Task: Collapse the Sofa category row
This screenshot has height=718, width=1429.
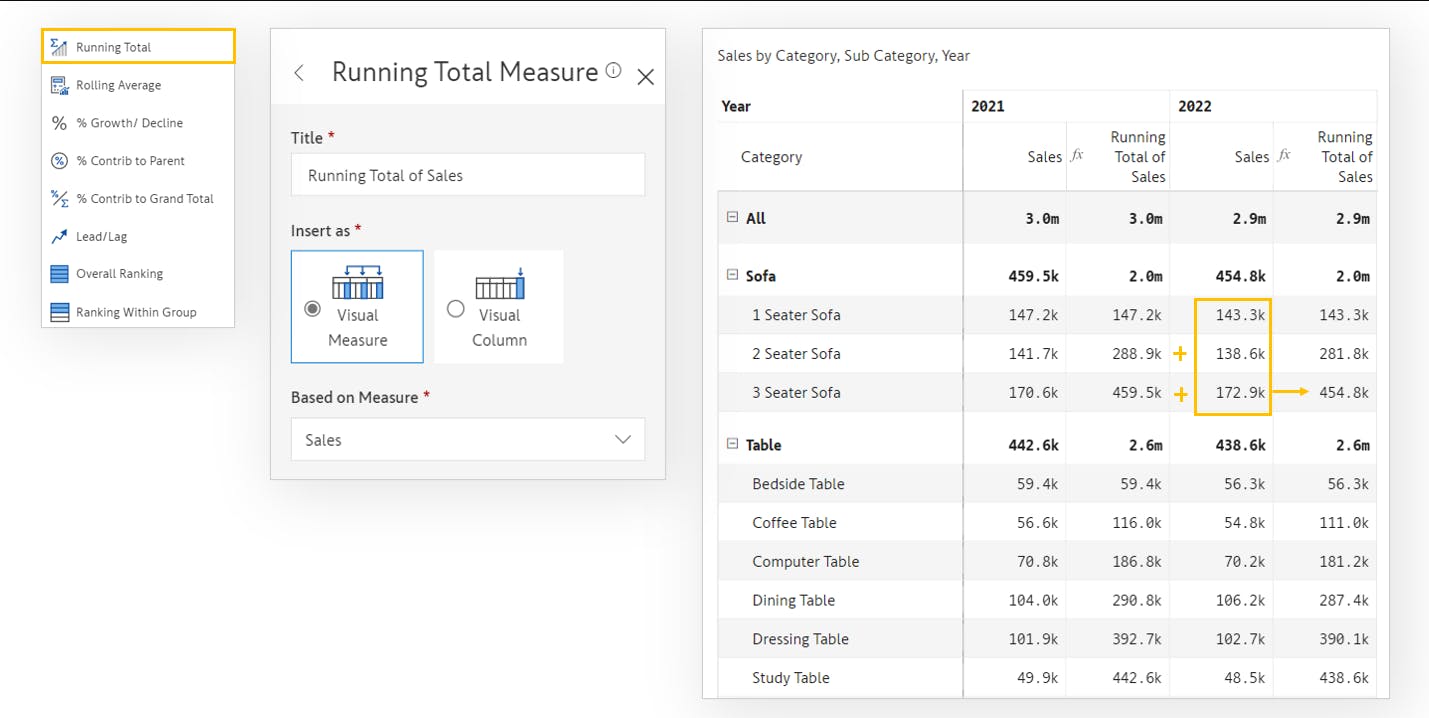Action: point(733,275)
